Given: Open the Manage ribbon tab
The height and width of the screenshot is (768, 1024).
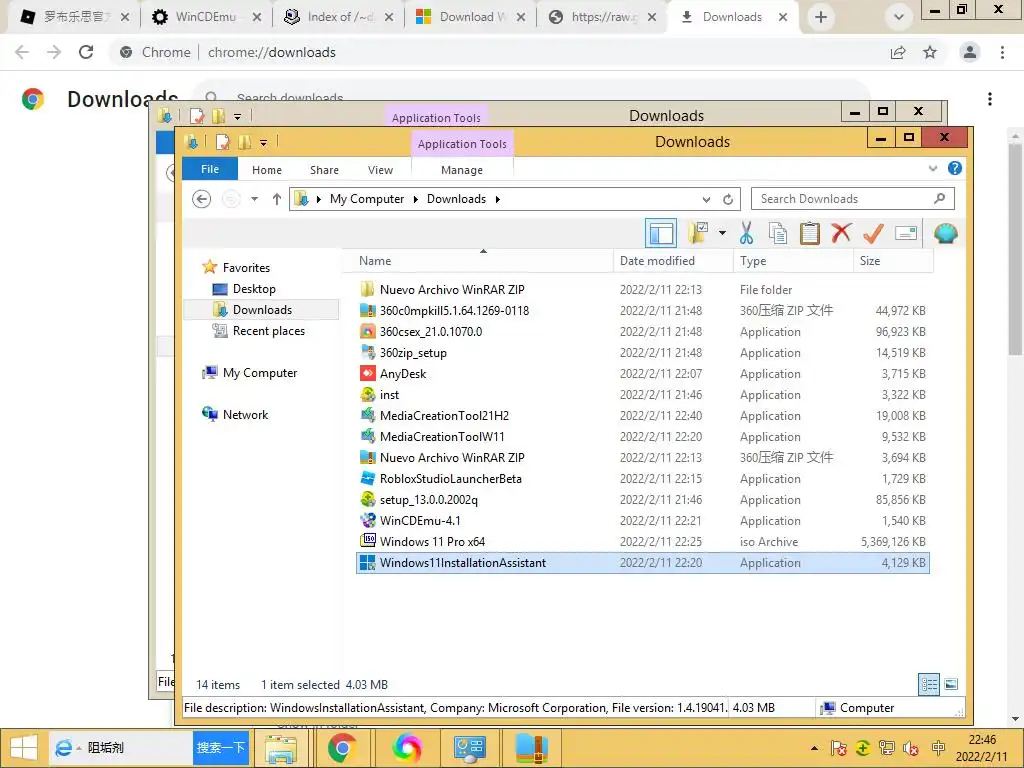Looking at the screenshot, I should click(462, 170).
